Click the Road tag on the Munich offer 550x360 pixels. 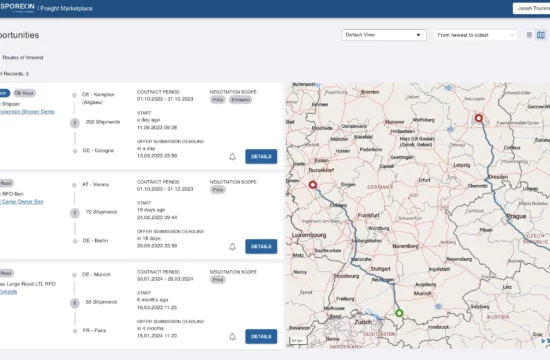(6, 273)
